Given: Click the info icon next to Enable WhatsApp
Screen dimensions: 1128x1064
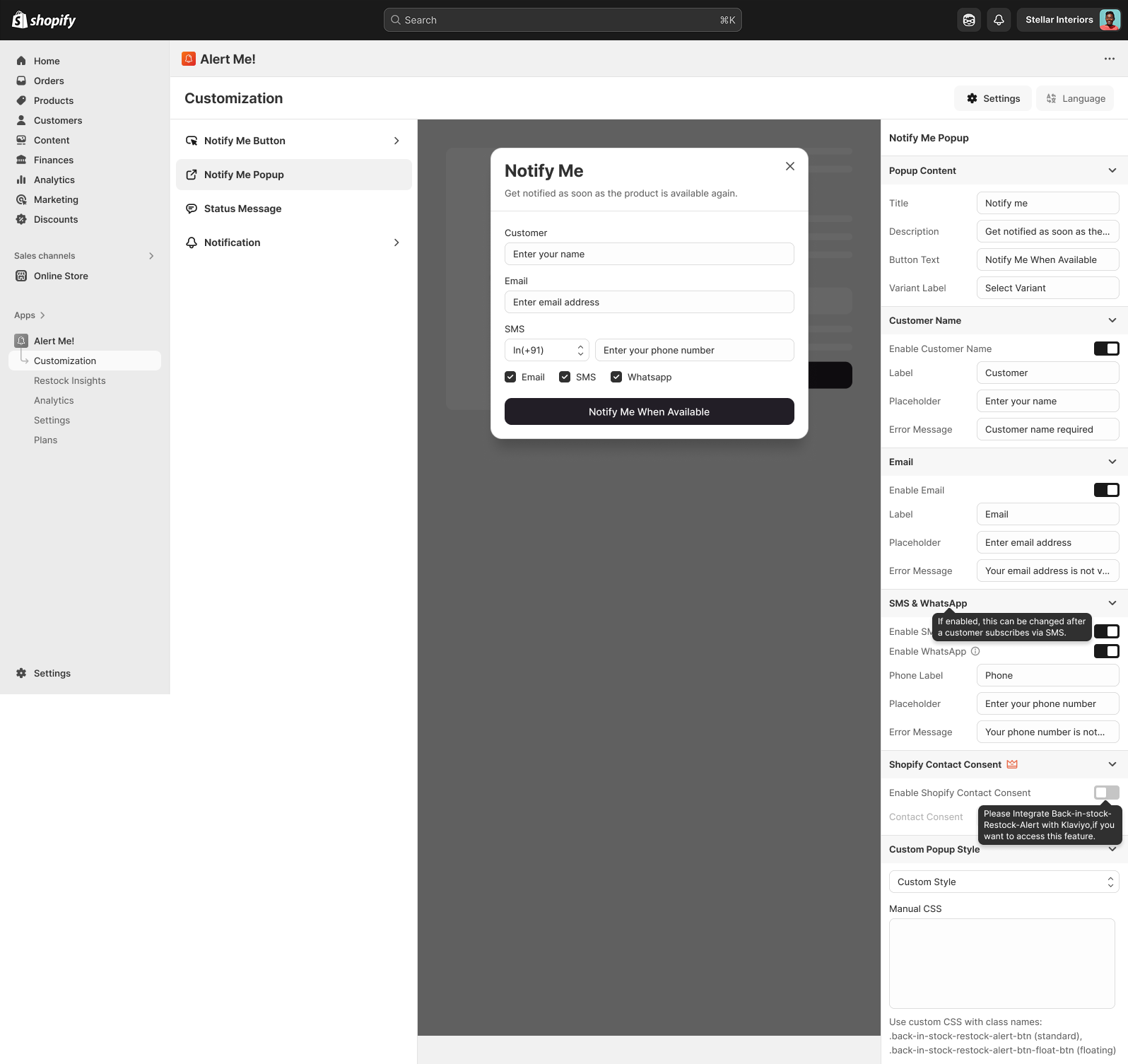Looking at the screenshot, I should tap(975, 651).
